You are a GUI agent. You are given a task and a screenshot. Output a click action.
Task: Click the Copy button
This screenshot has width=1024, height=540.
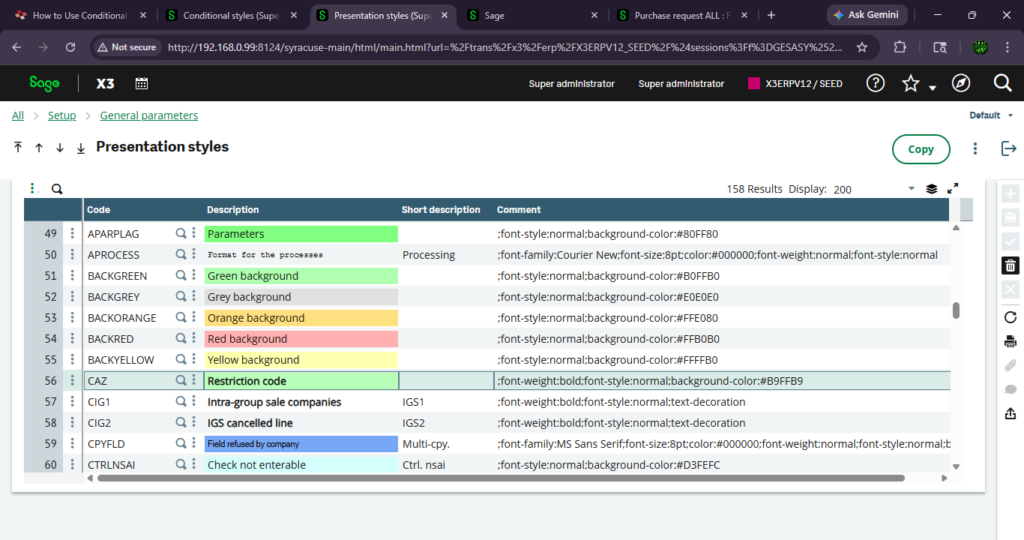tap(921, 149)
